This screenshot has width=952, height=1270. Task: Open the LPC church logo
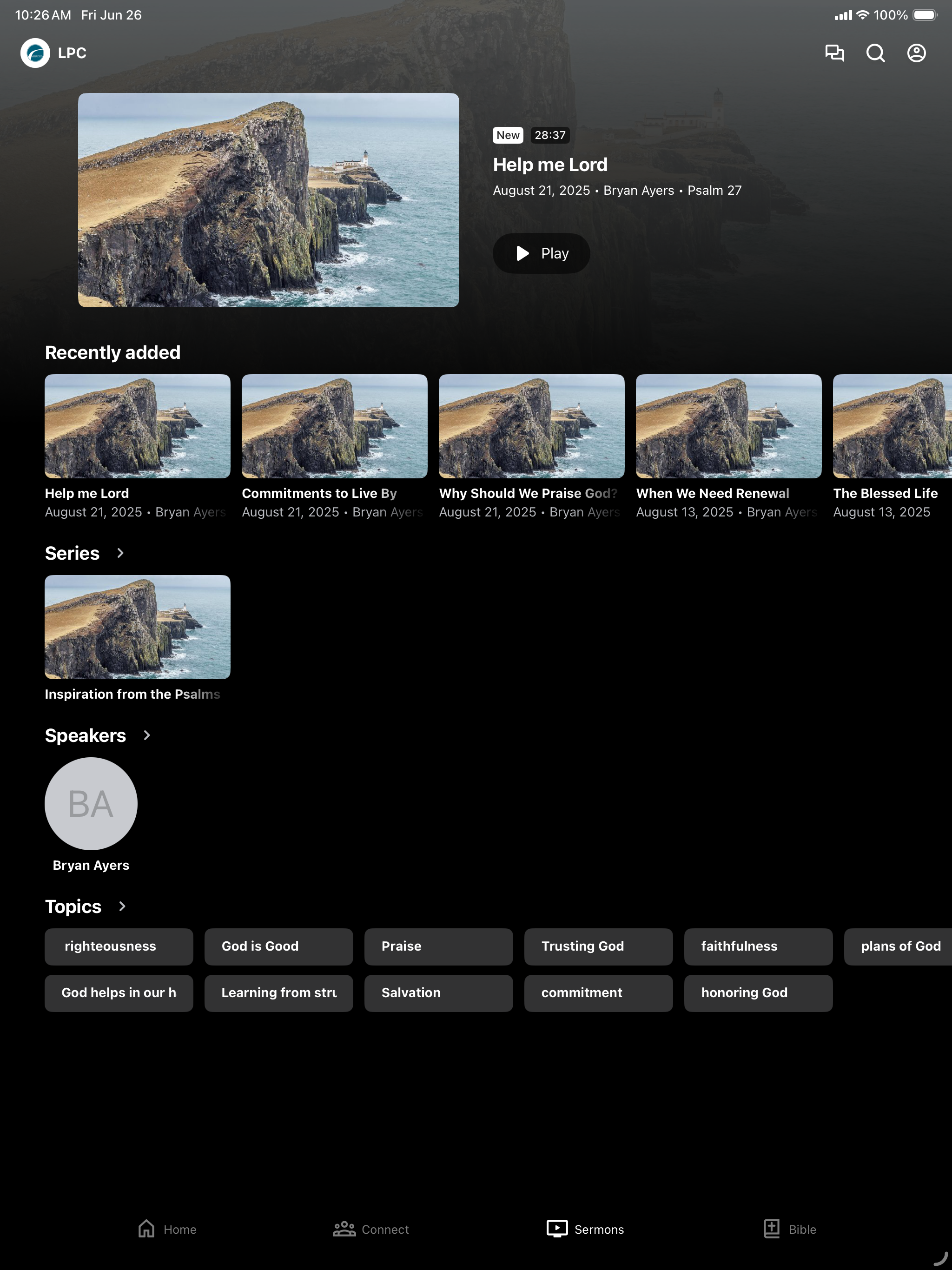(35, 53)
